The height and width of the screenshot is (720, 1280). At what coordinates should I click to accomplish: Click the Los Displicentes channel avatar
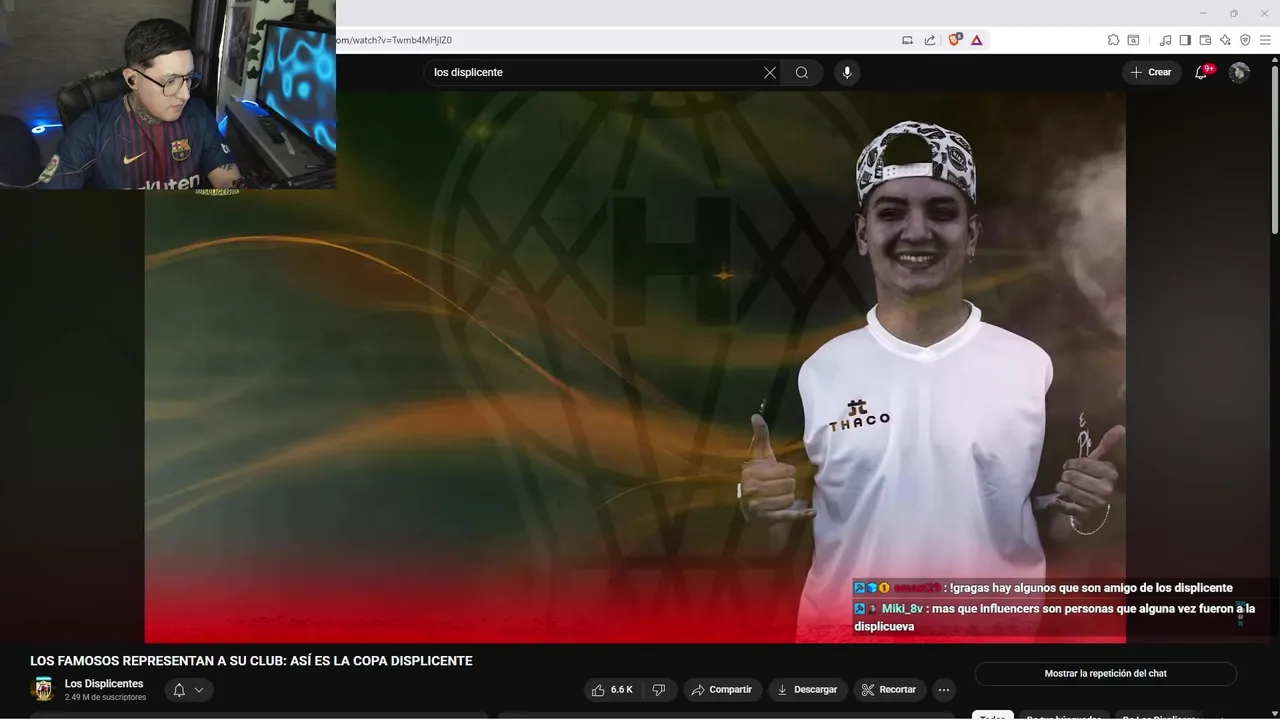(x=43, y=689)
